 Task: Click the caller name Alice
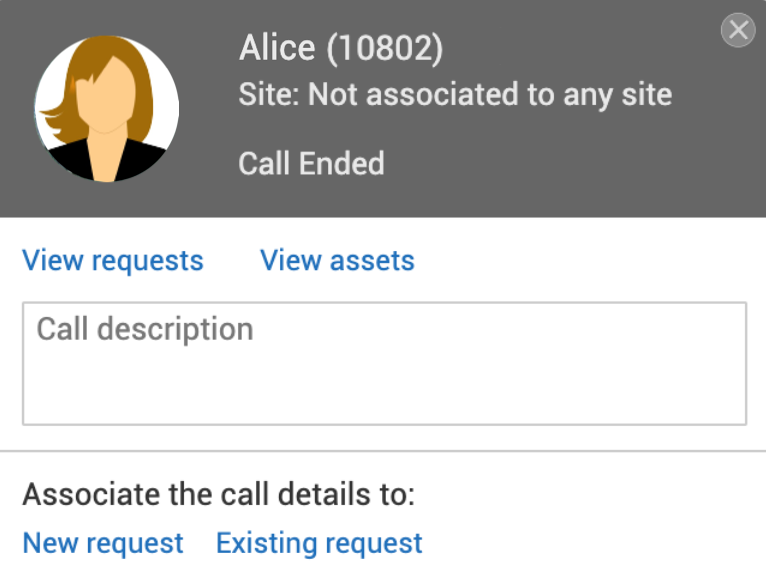click(x=277, y=47)
